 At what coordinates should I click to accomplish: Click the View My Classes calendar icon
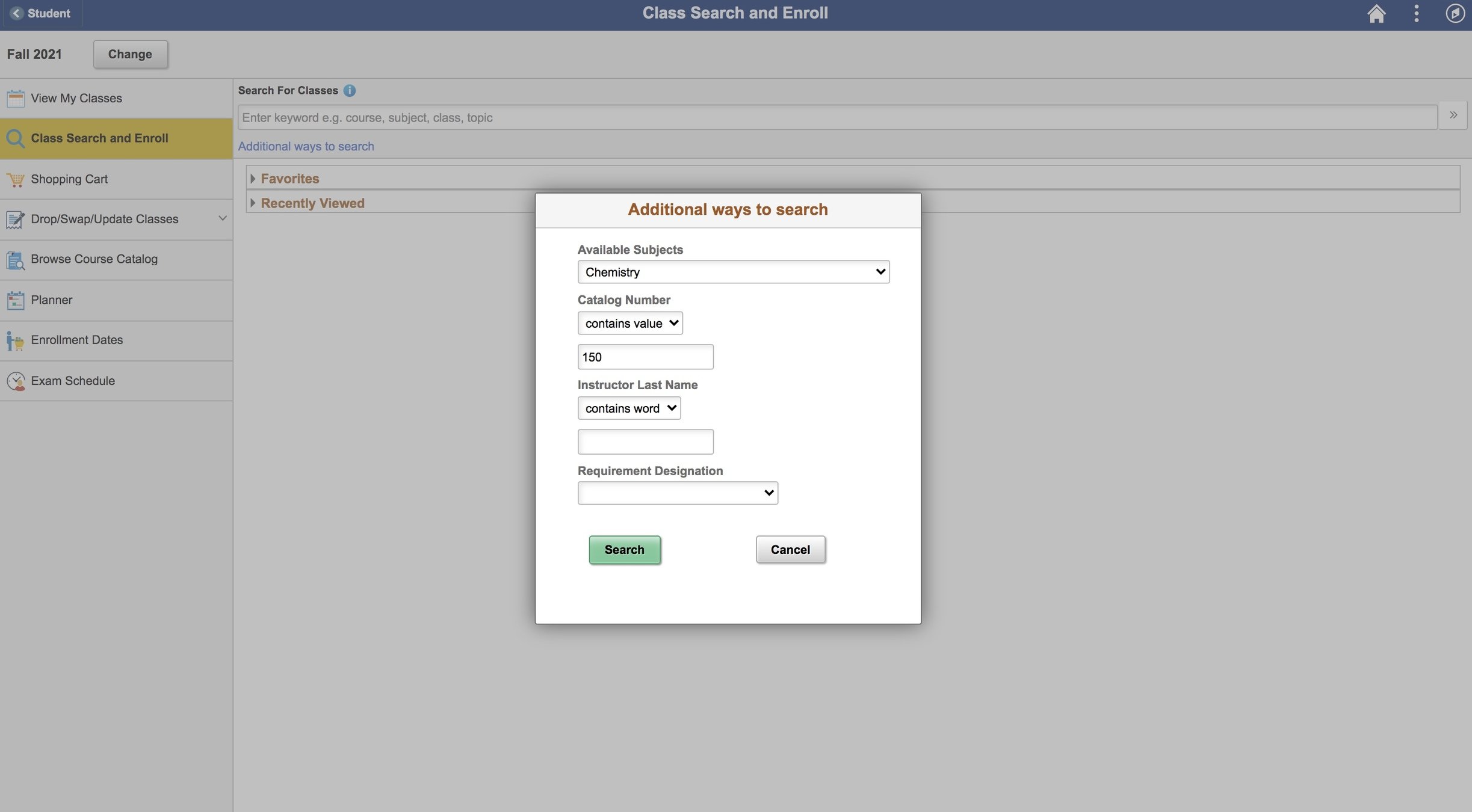click(16, 98)
